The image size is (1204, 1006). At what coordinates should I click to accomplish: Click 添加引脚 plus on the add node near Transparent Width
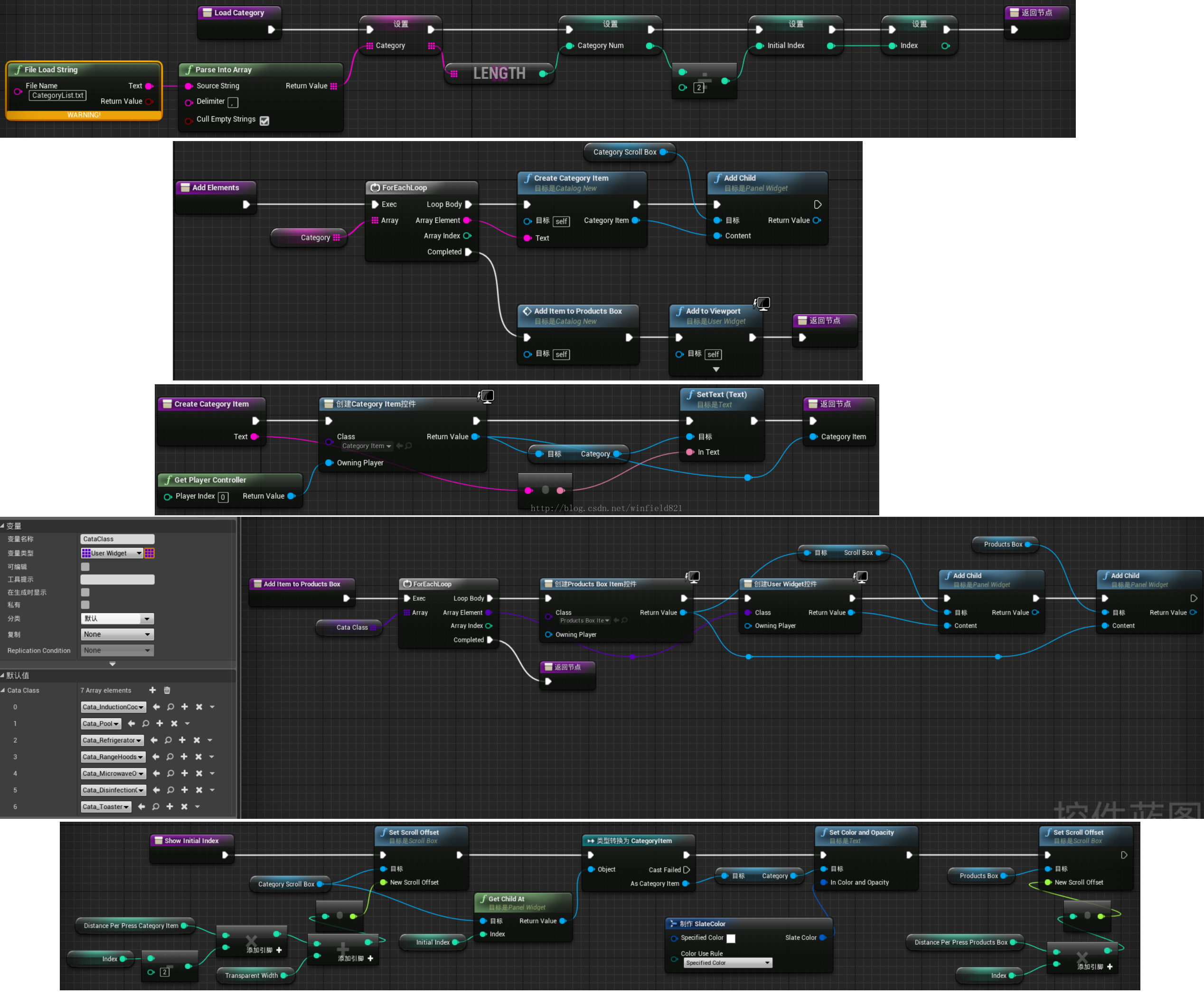pyautogui.click(x=370, y=959)
